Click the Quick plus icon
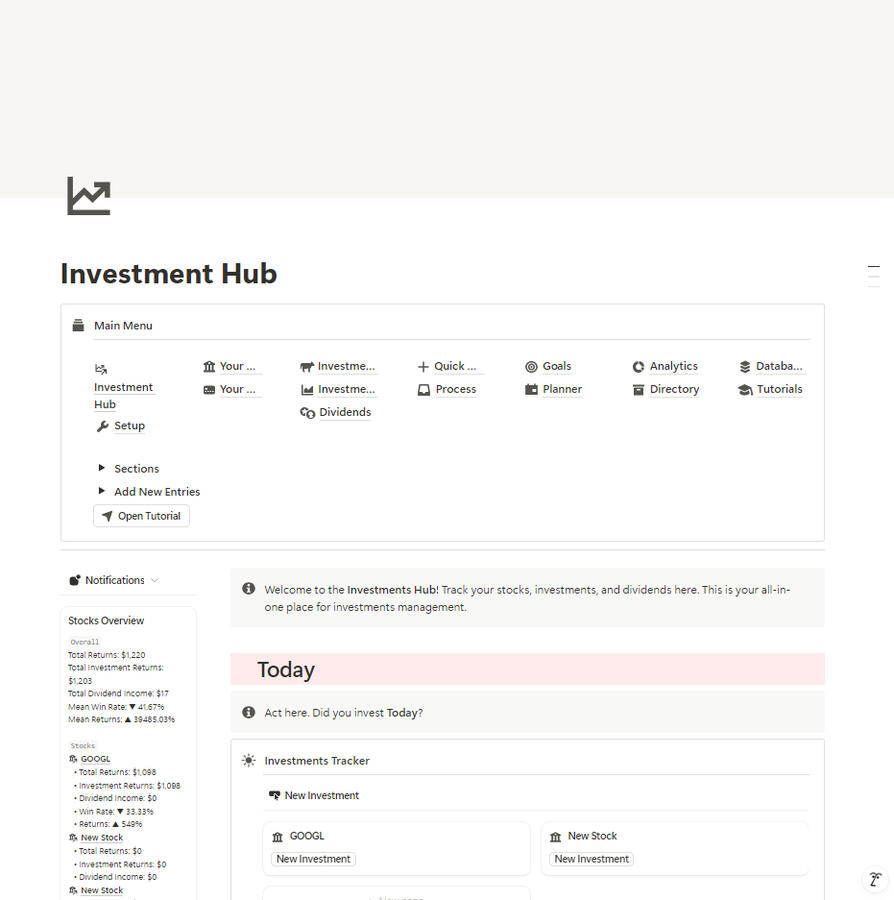 click(x=423, y=366)
